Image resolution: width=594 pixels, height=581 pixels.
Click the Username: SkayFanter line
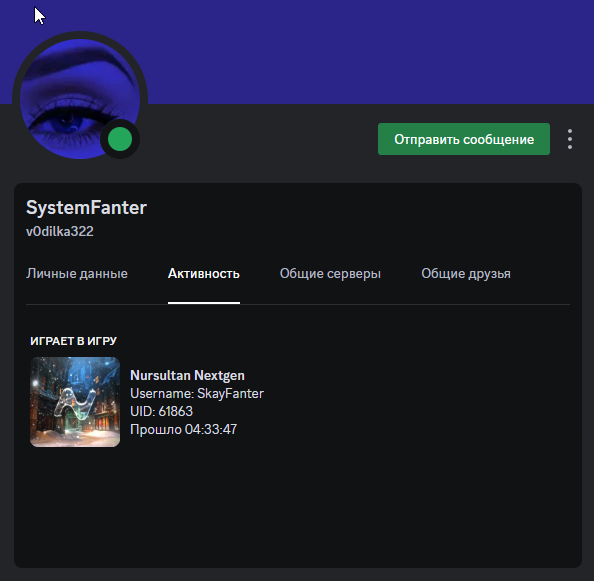click(x=197, y=394)
